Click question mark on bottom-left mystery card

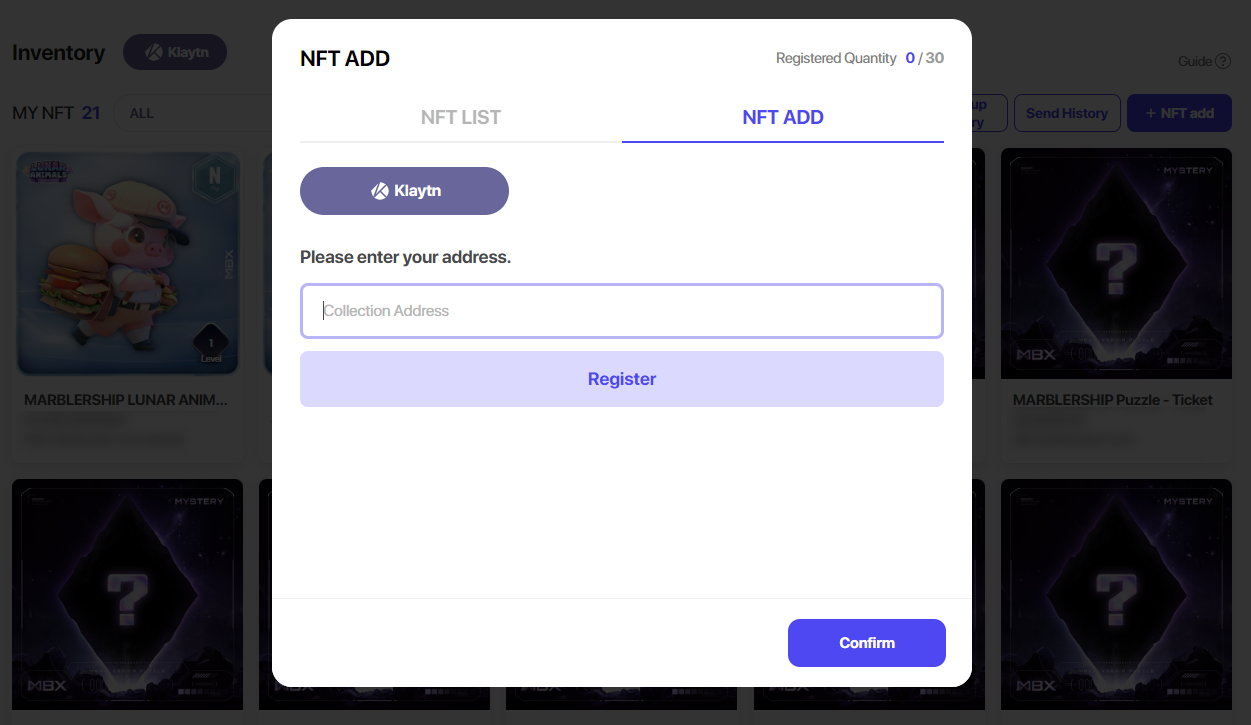coord(127,598)
